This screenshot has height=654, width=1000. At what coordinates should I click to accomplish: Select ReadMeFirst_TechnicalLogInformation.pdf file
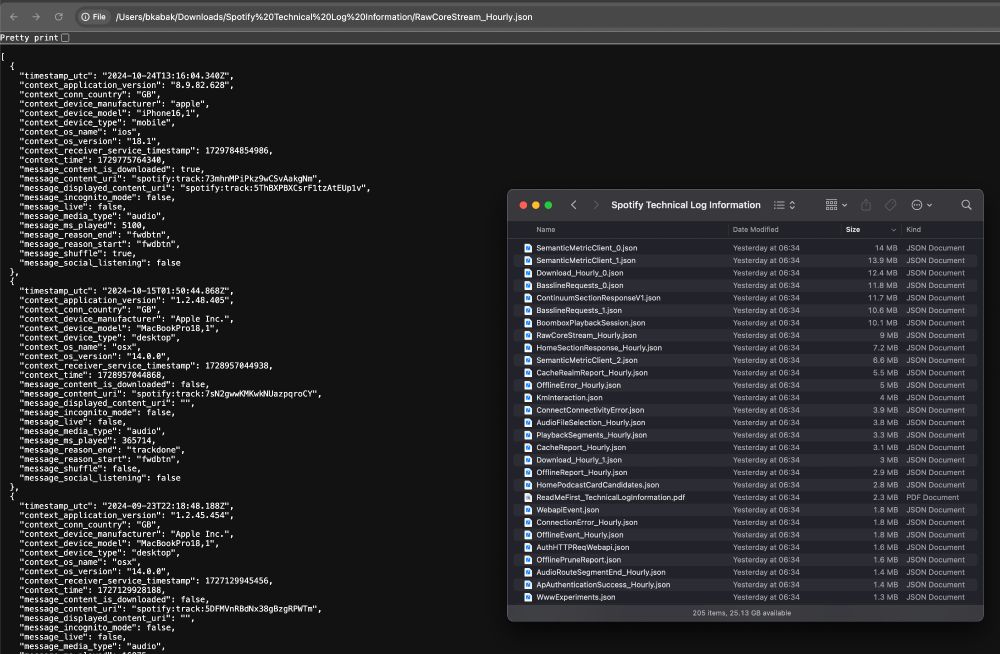pos(610,497)
